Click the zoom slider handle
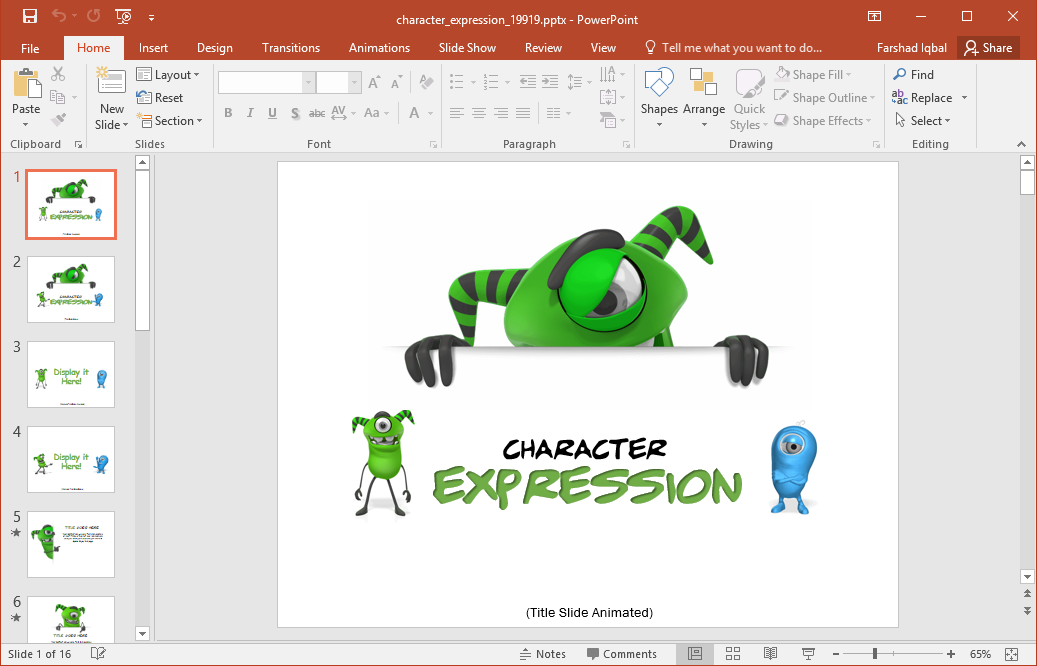The width and height of the screenshot is (1037, 666). pyautogui.click(x=875, y=654)
